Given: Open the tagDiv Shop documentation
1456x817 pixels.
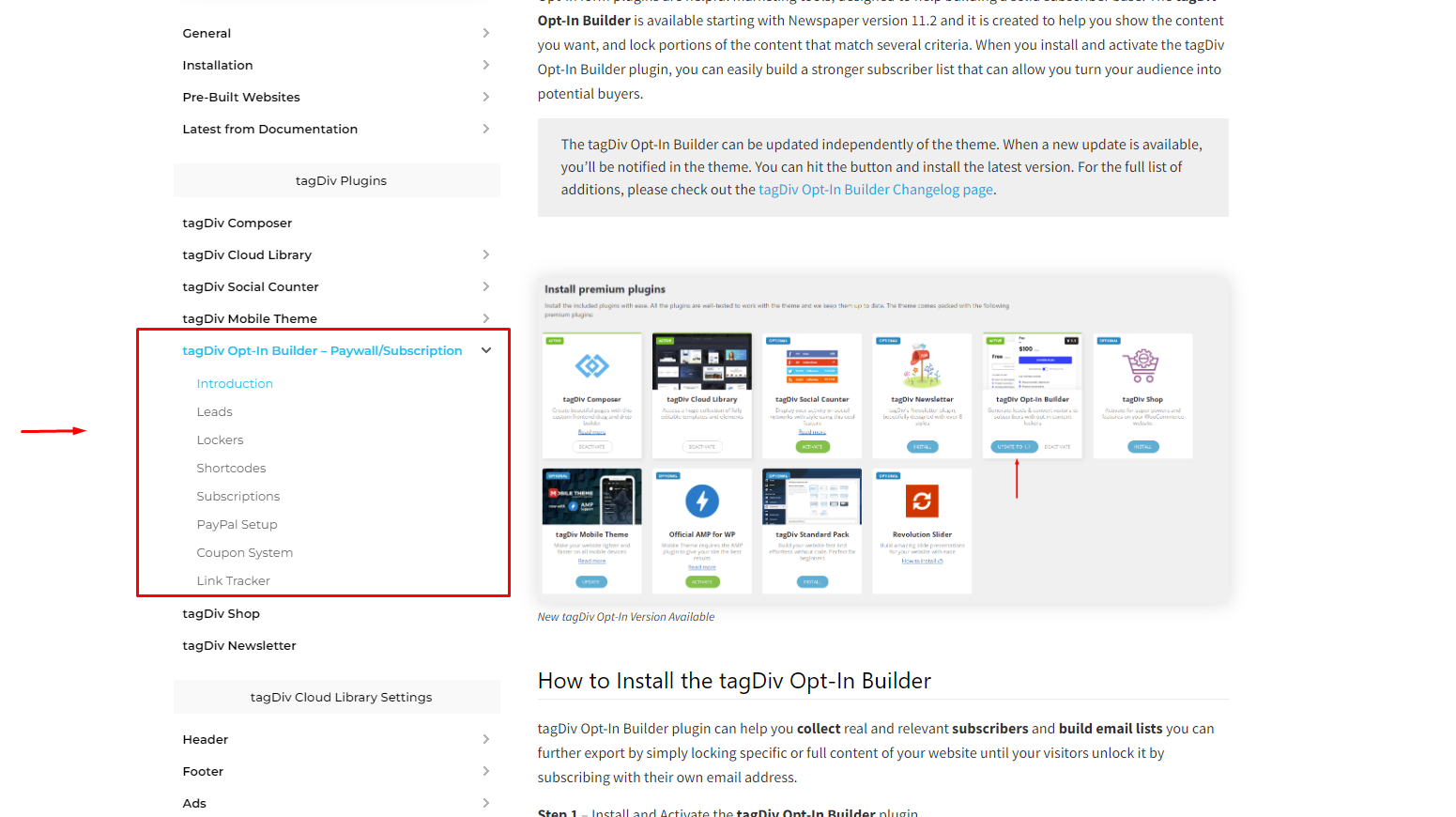Looking at the screenshot, I should [x=222, y=613].
